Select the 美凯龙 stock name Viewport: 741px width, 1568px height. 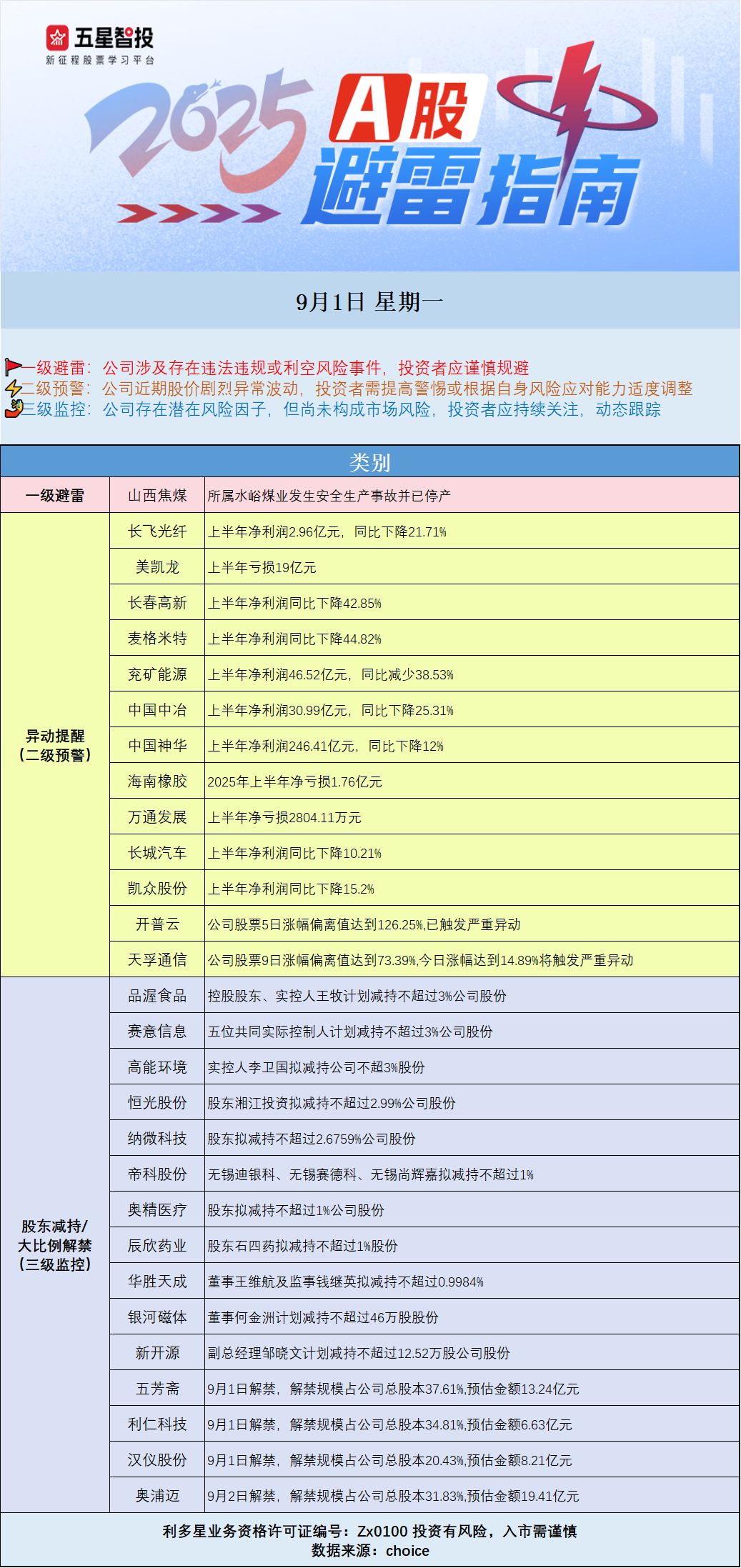157,566
